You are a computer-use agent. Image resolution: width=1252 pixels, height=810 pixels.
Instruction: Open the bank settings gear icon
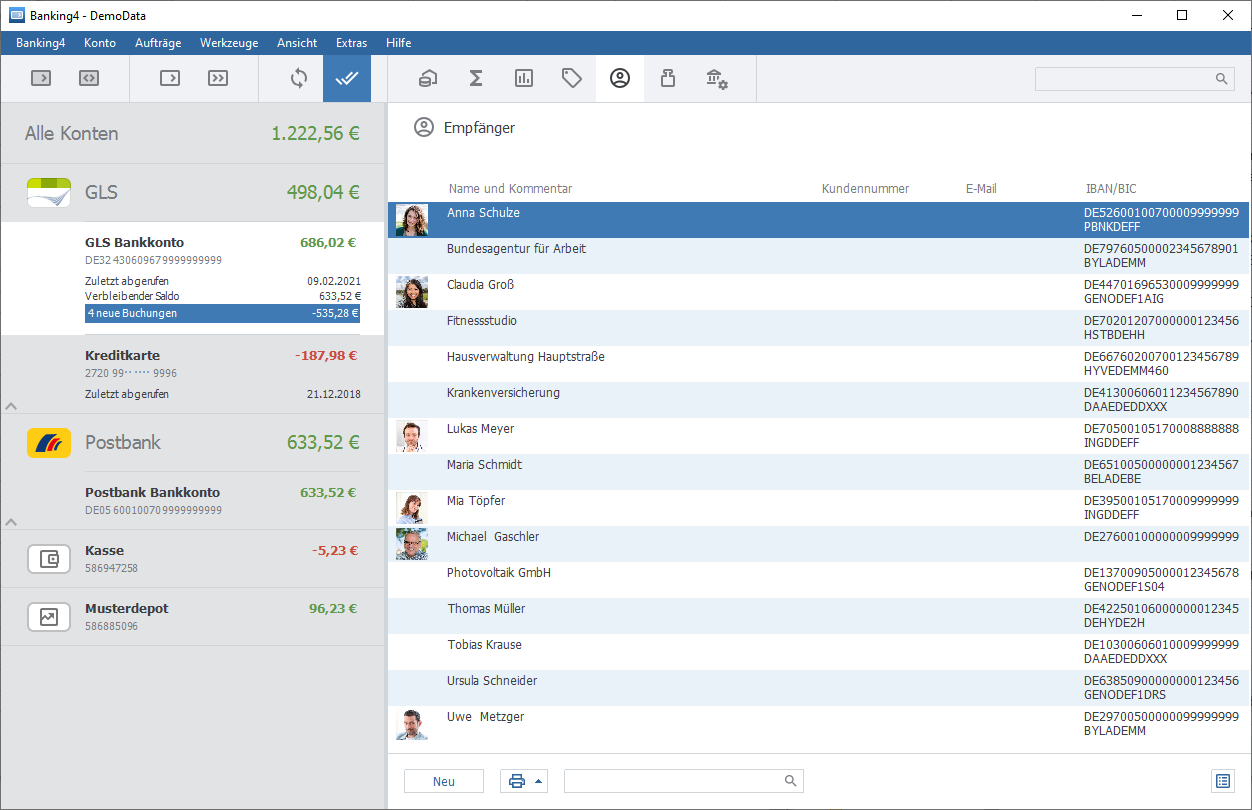pos(716,78)
